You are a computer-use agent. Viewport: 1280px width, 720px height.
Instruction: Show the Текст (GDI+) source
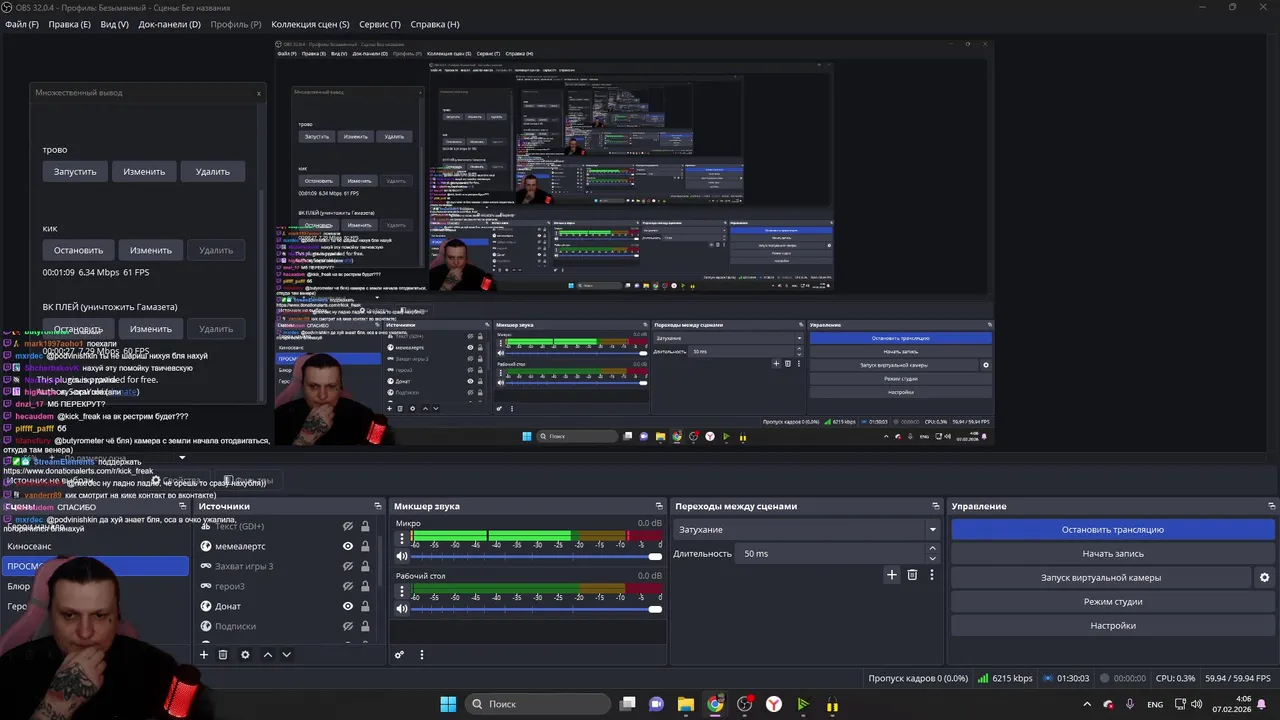[348, 526]
